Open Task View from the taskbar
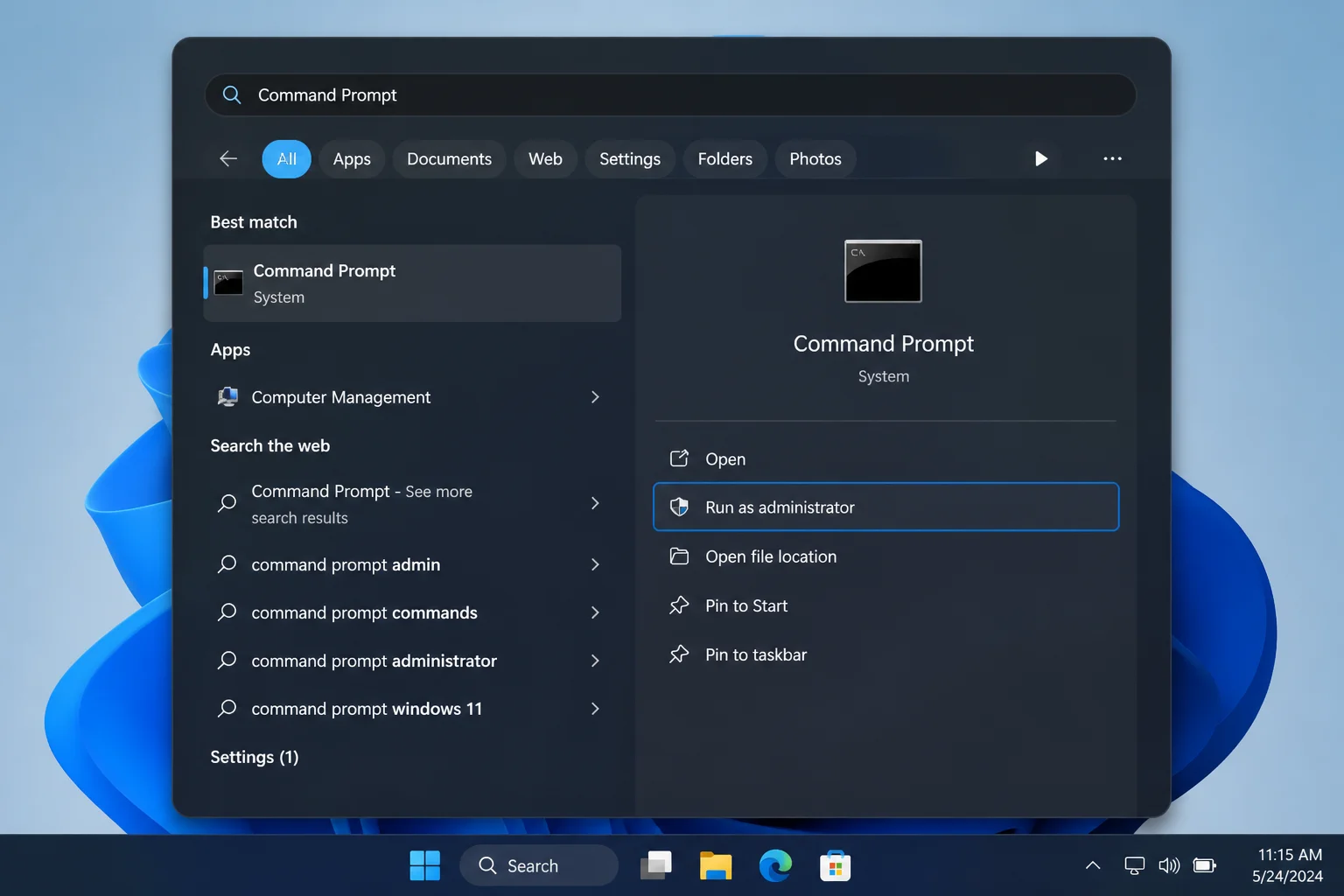Image resolution: width=1344 pixels, height=896 pixels. click(656, 865)
